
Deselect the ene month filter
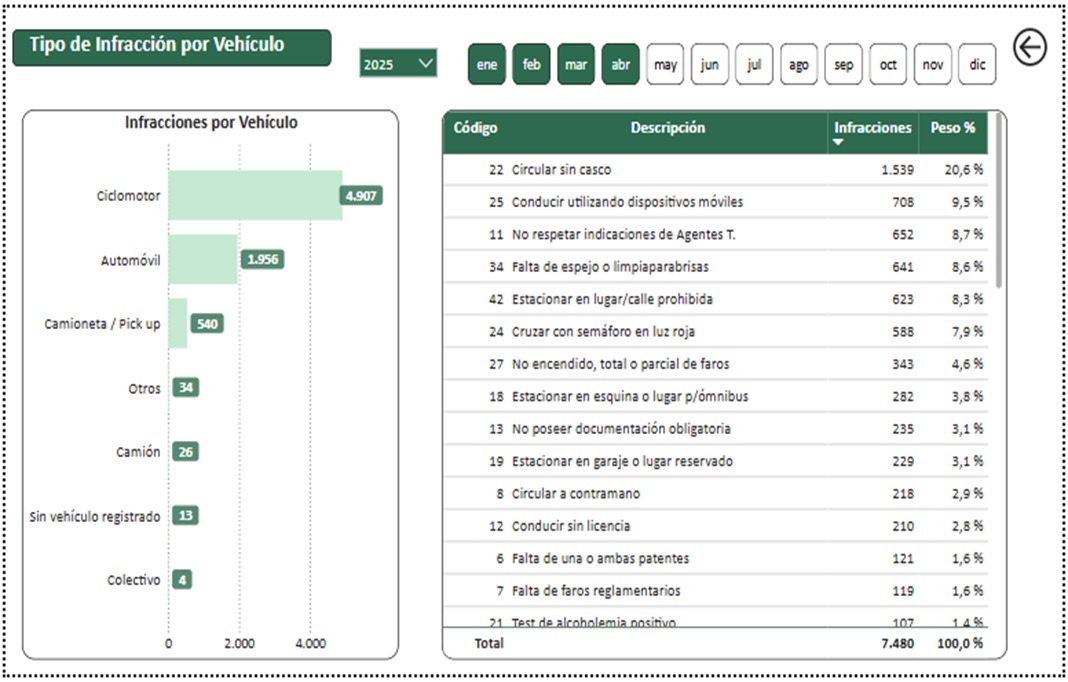click(486, 65)
